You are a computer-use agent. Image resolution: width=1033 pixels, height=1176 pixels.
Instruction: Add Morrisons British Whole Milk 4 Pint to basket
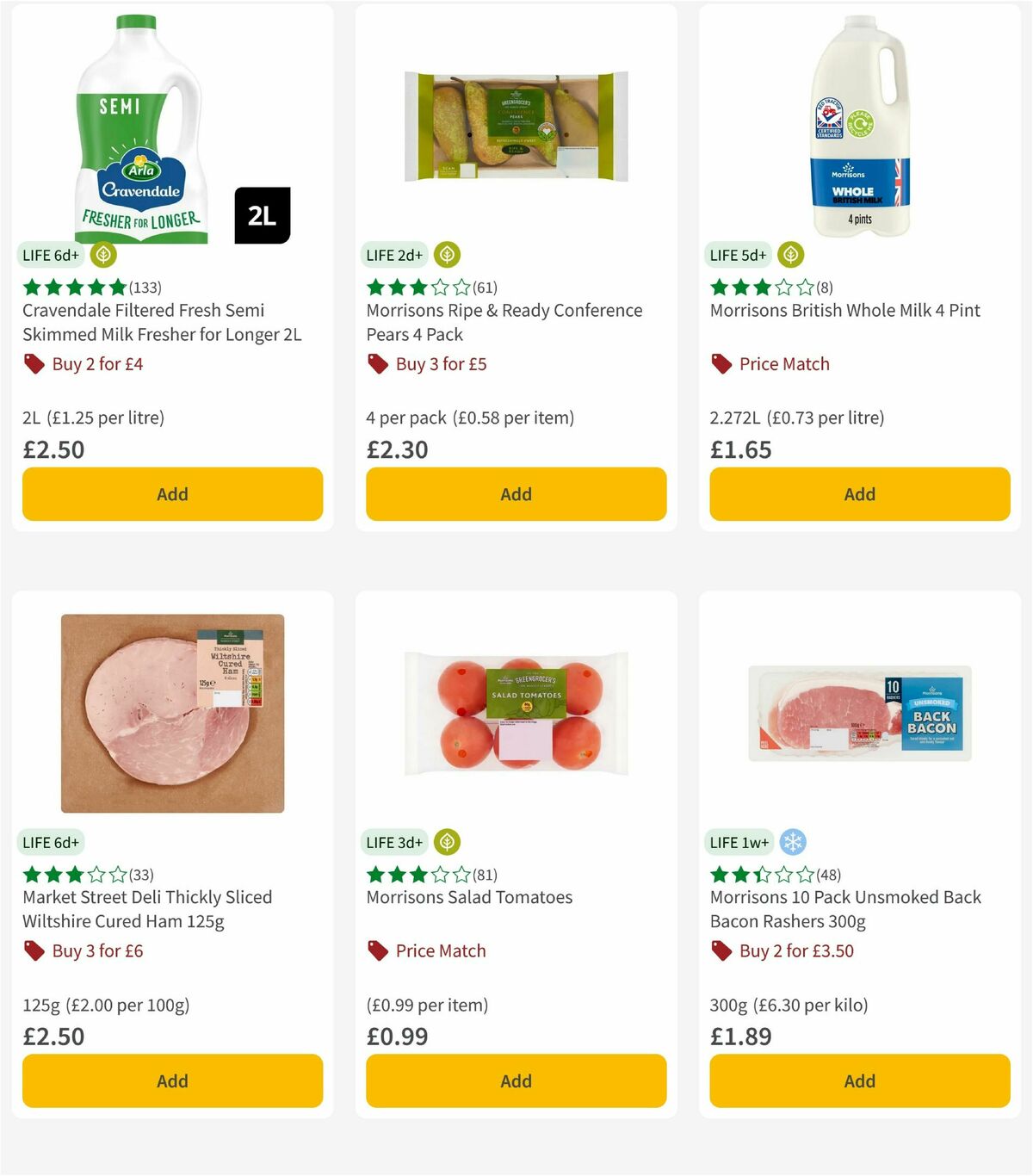[x=859, y=494]
